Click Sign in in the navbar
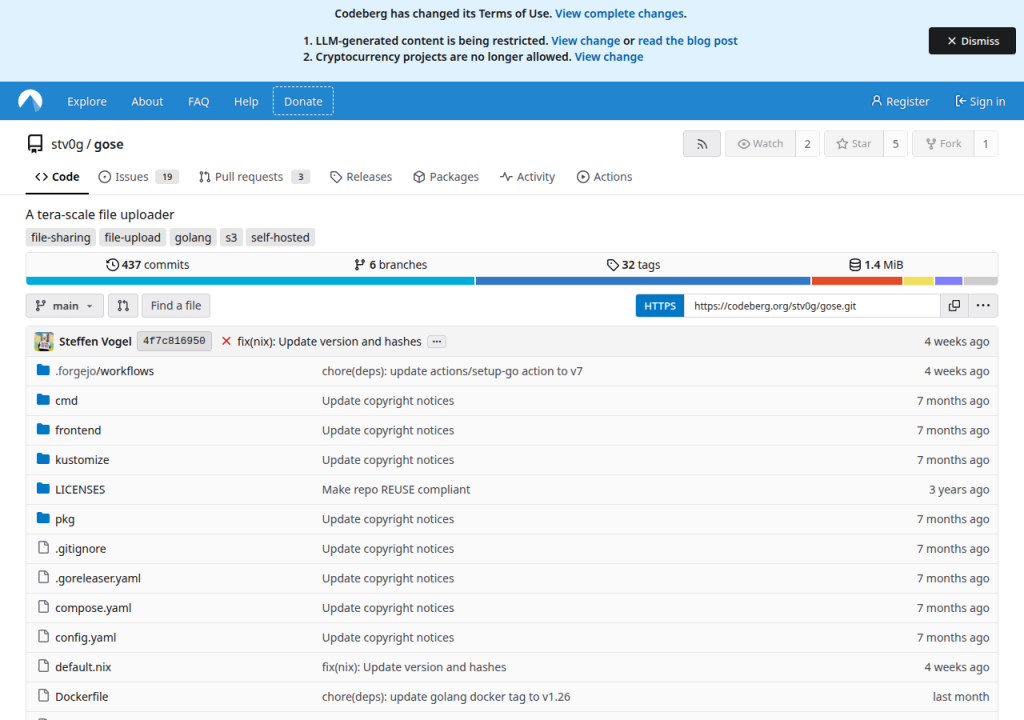This screenshot has height=720, width=1024. (x=980, y=101)
